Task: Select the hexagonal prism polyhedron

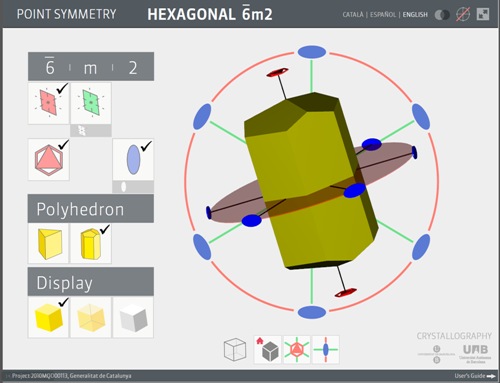Action: click(x=91, y=243)
